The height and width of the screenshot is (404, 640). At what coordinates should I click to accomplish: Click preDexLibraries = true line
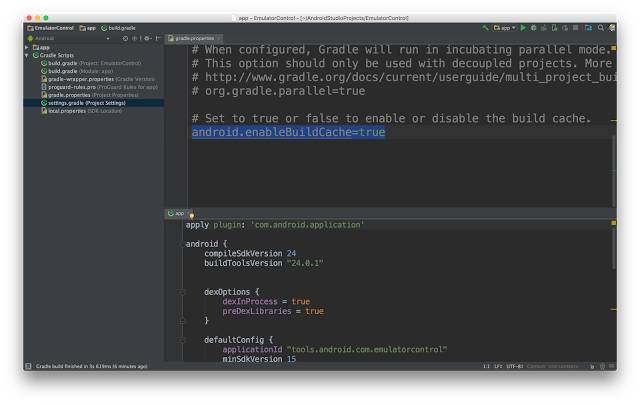(273, 311)
